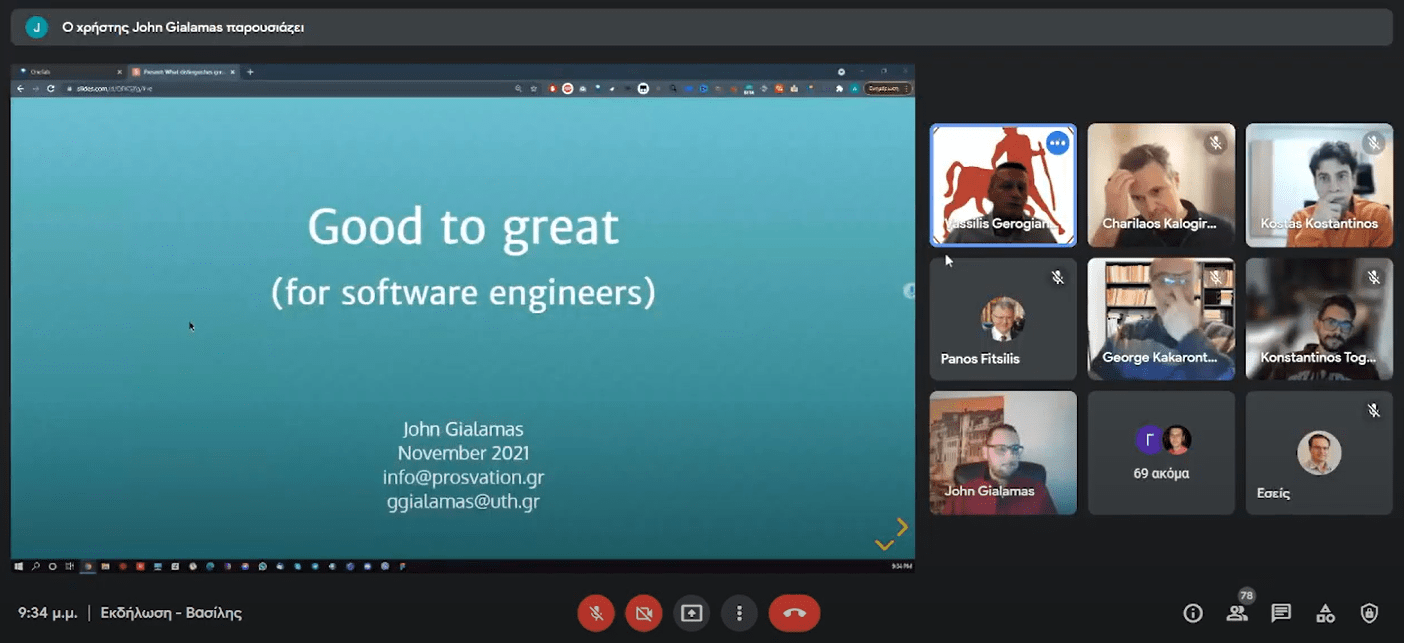
Task: Click the red leave call button
Action: (x=794, y=613)
